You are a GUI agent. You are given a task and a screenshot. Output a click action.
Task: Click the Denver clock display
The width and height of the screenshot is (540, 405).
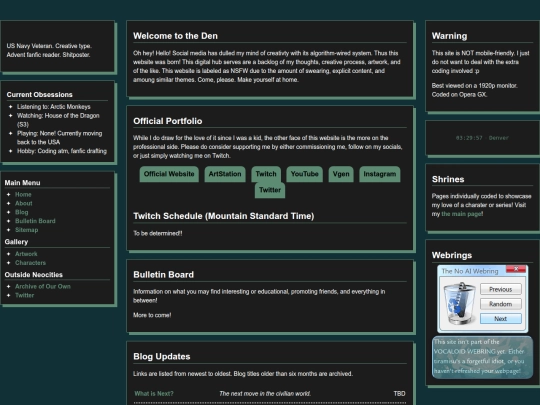click(482, 138)
